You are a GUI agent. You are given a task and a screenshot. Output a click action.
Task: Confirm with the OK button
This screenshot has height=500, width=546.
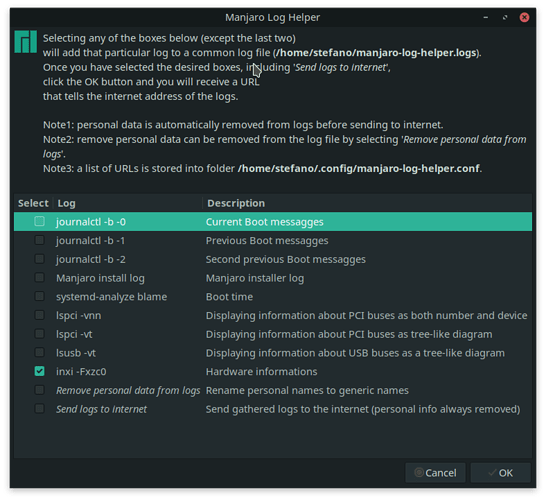[x=500, y=473]
